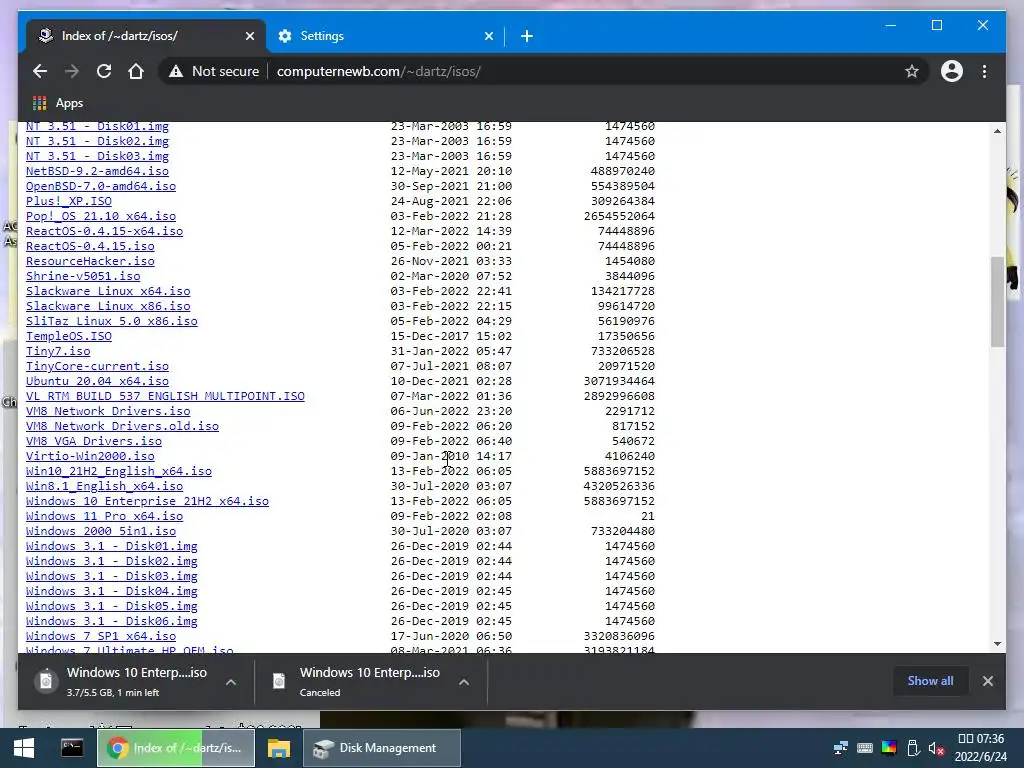The width and height of the screenshot is (1024, 768).
Task: Click the Windows 3.1 - Disk04.img link
Action: 112,592
